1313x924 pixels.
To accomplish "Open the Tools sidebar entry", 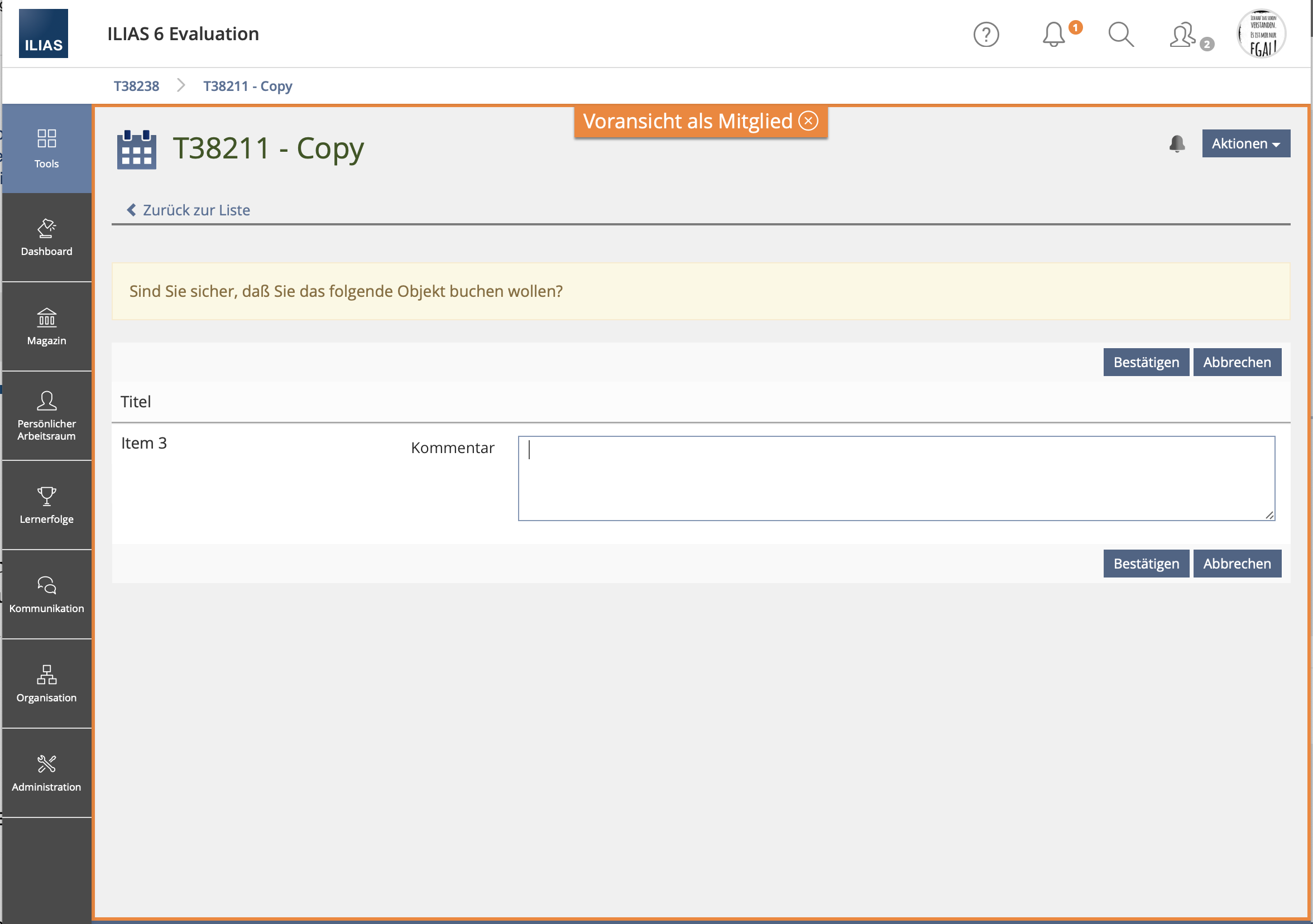I will point(46,148).
